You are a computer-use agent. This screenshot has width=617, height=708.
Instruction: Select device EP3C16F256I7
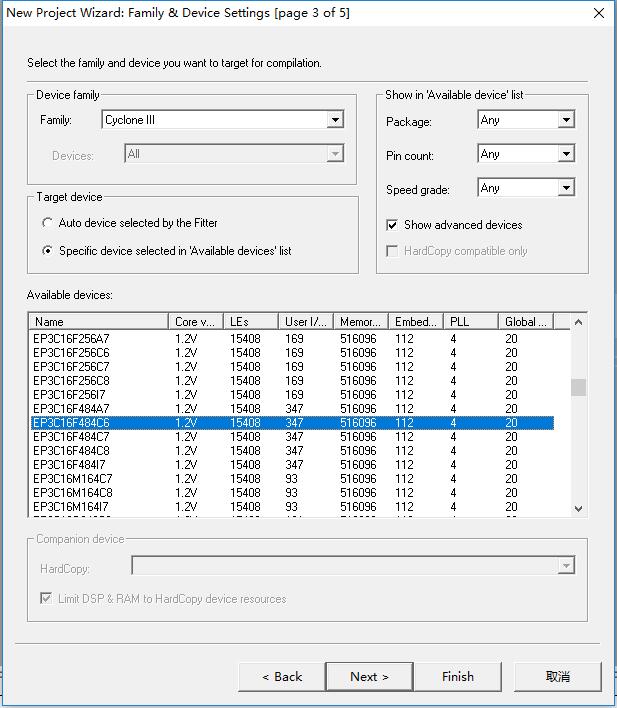tap(292, 395)
